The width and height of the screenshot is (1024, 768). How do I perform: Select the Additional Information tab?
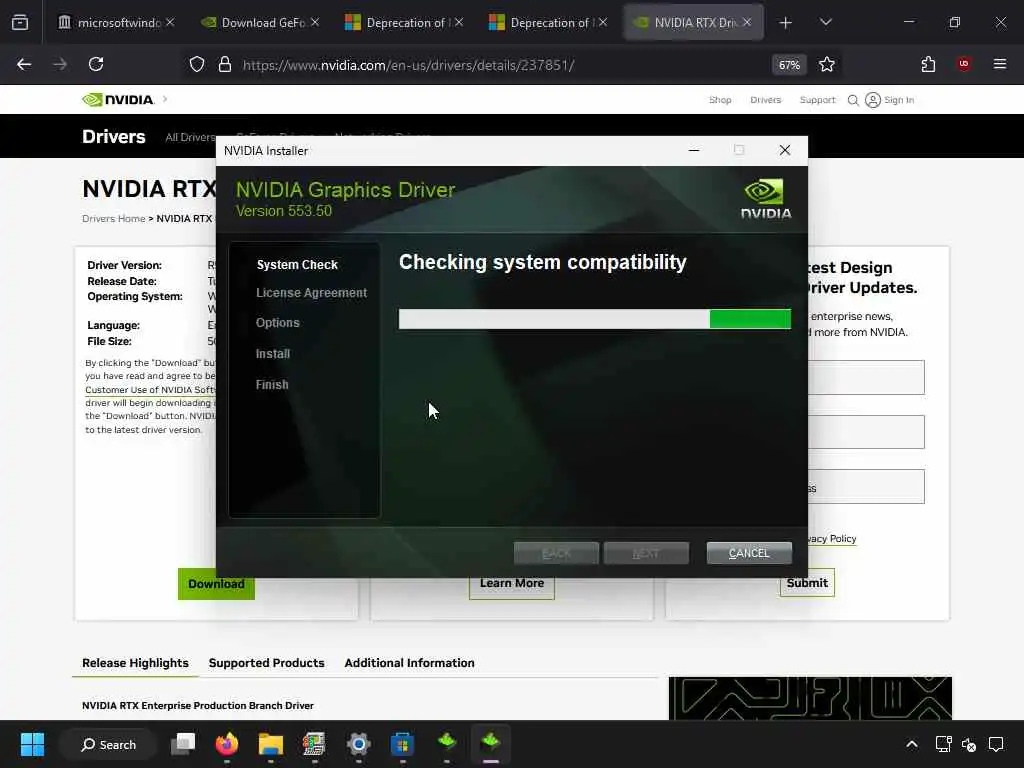coord(409,663)
